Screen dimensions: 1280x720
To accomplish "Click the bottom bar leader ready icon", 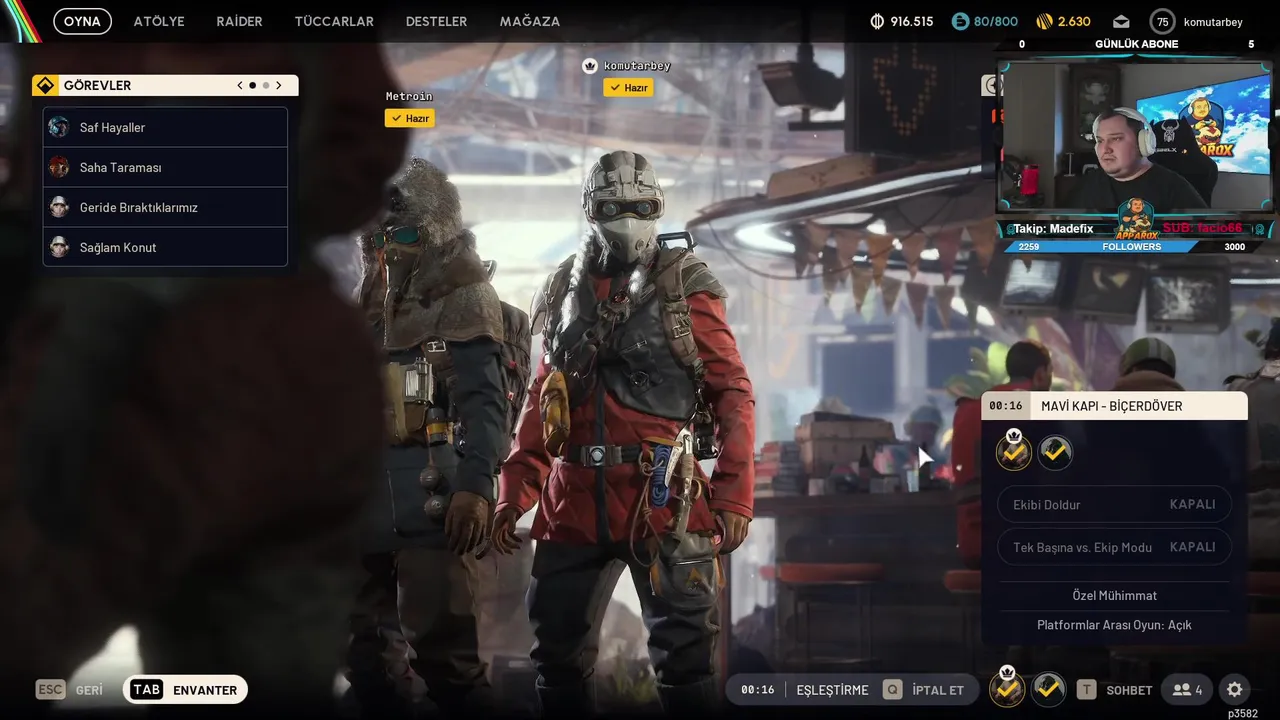I will tap(1007, 688).
